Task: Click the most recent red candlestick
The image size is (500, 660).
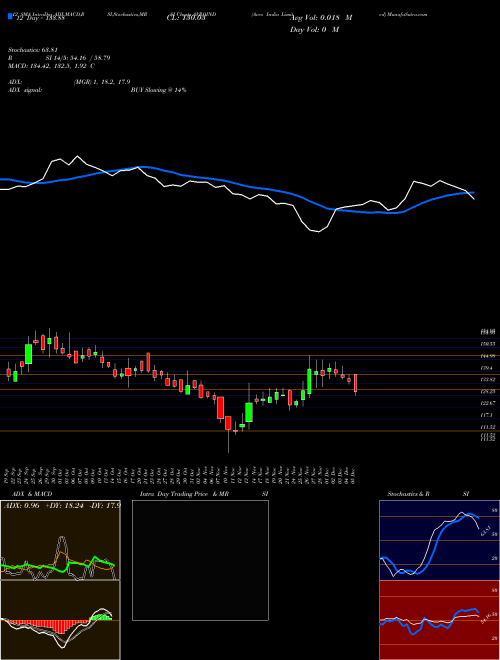Action: point(356,383)
